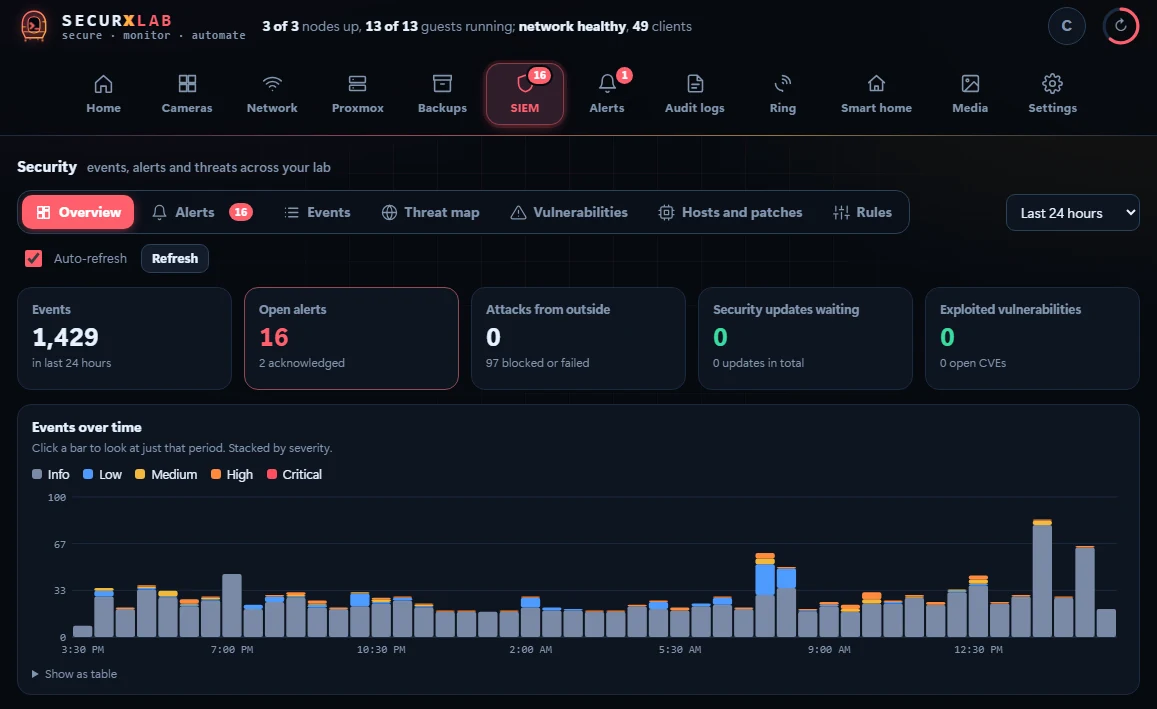
Task: Click the '12:30 PM' axis label
Action: tap(978, 650)
